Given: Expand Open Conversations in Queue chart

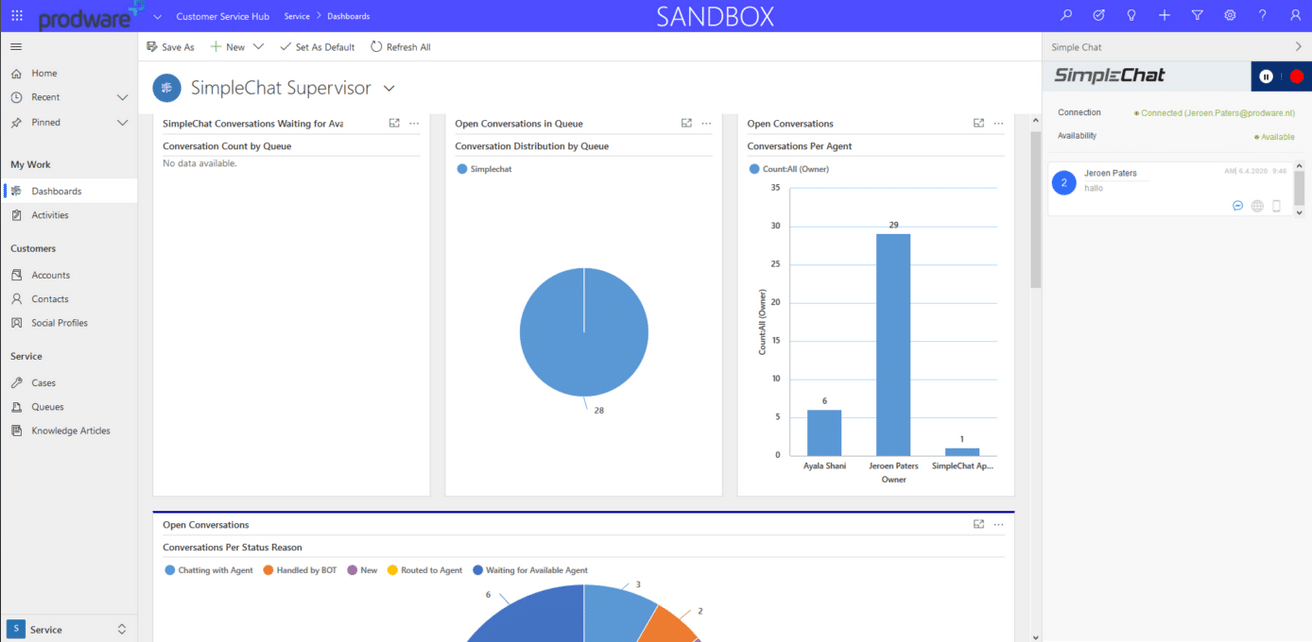Looking at the screenshot, I should coord(686,123).
